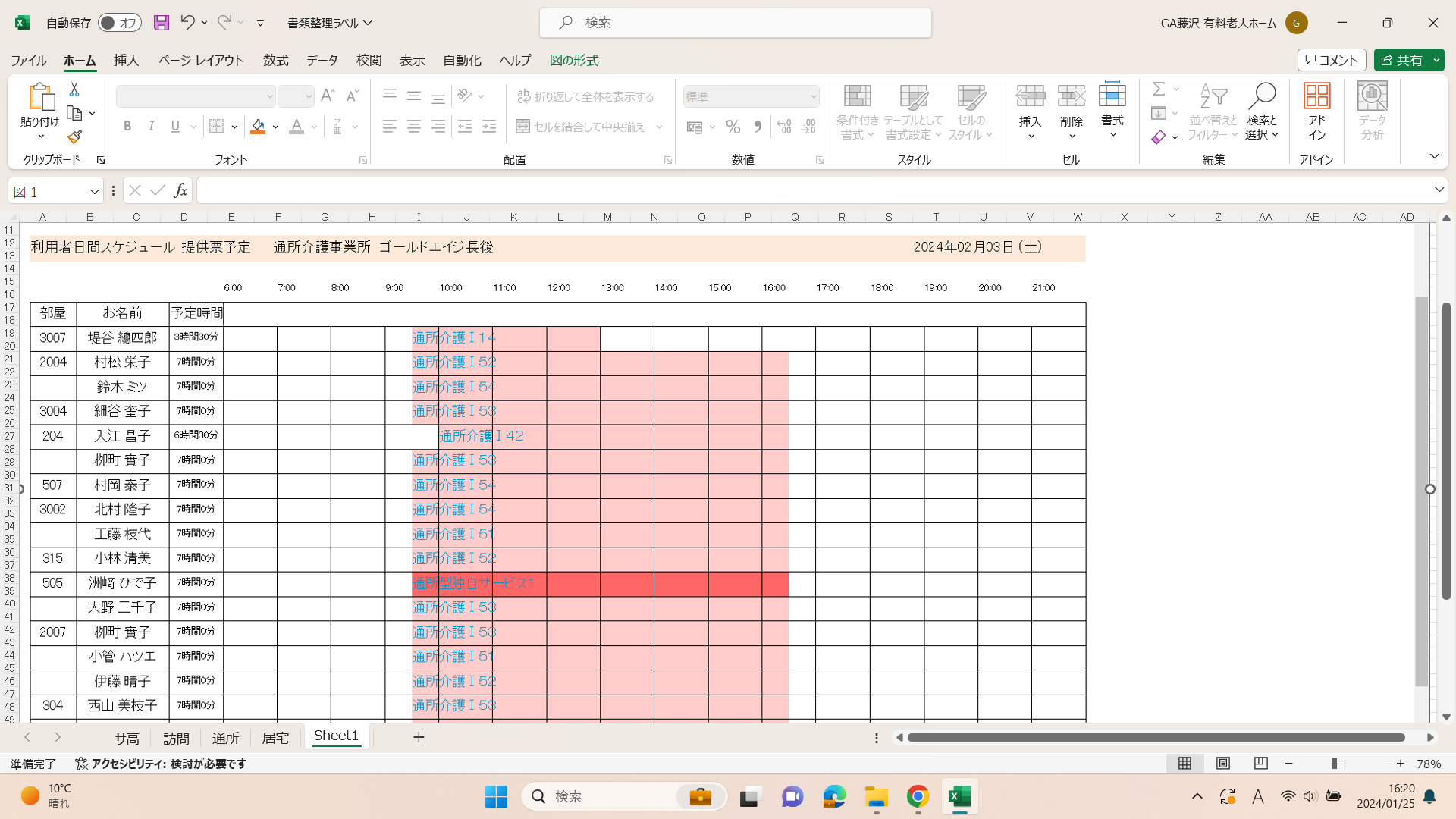This screenshot has height=819, width=1456.
Task: Click the format painter brush icon
Action: pyautogui.click(x=74, y=137)
